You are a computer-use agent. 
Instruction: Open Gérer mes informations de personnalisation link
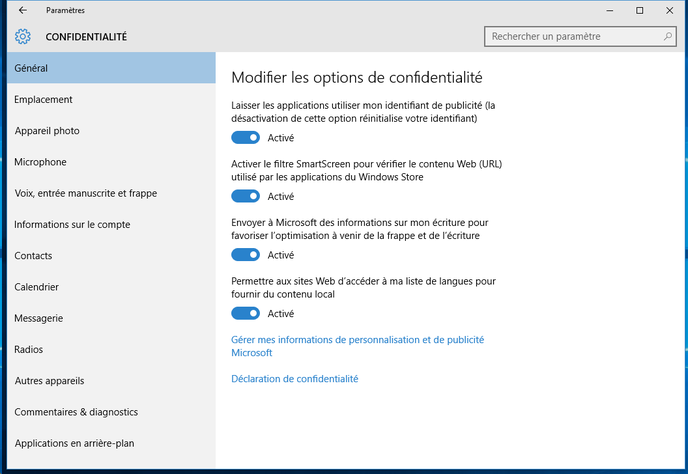(358, 346)
